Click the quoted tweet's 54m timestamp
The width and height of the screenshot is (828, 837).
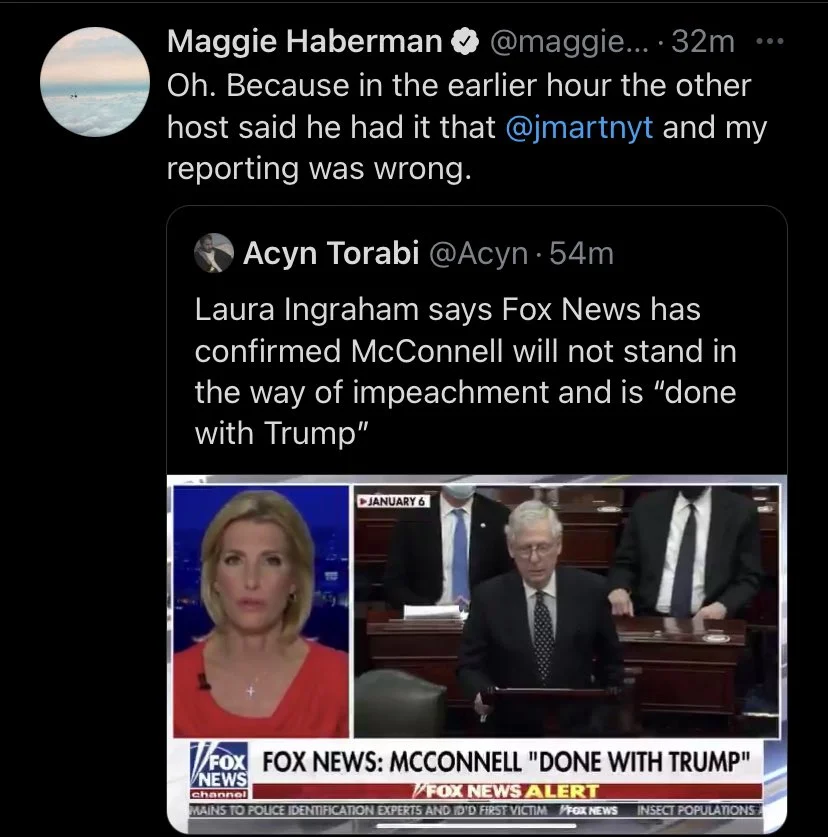tap(581, 254)
